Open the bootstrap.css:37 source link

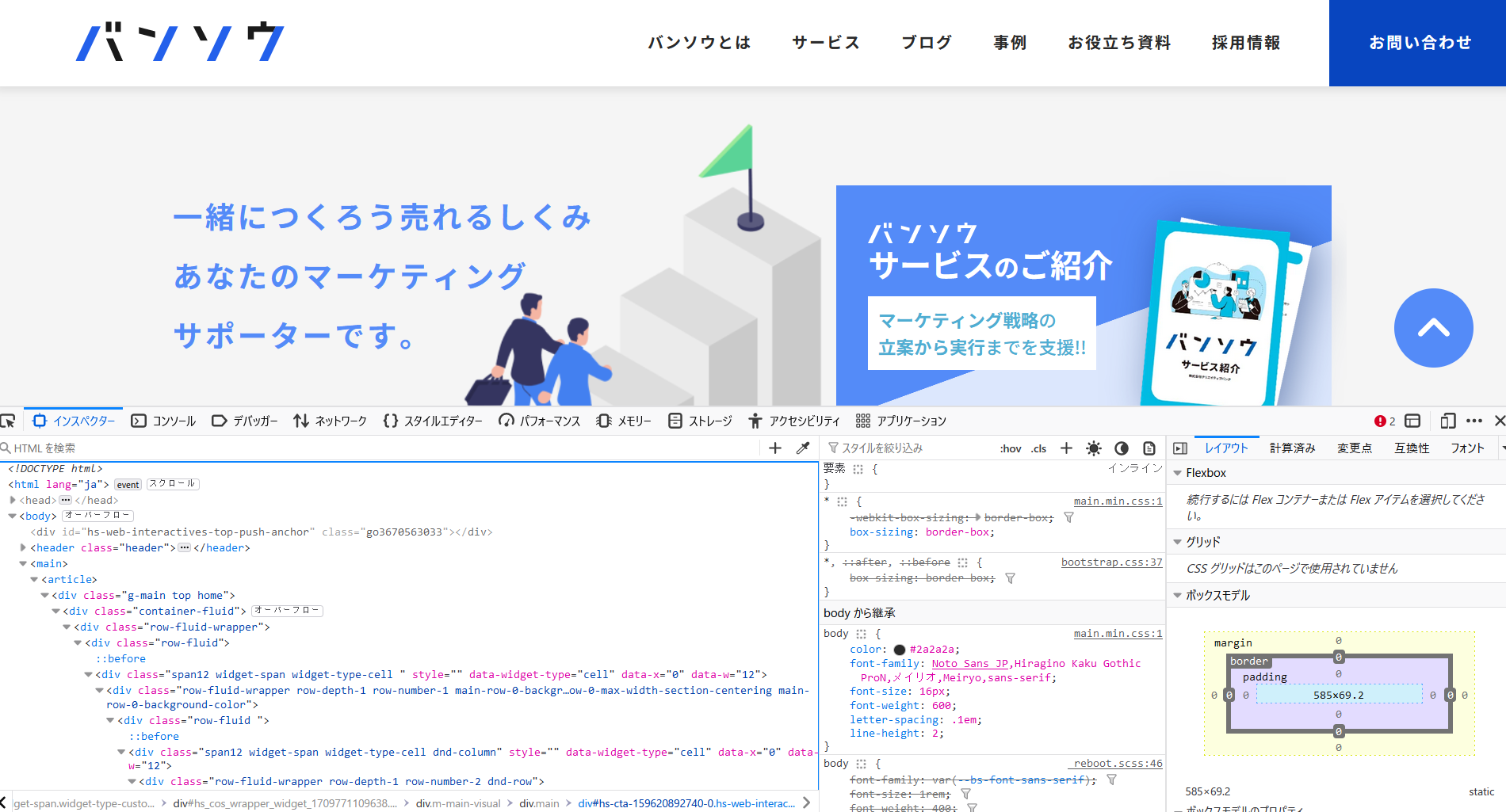tap(1111, 562)
